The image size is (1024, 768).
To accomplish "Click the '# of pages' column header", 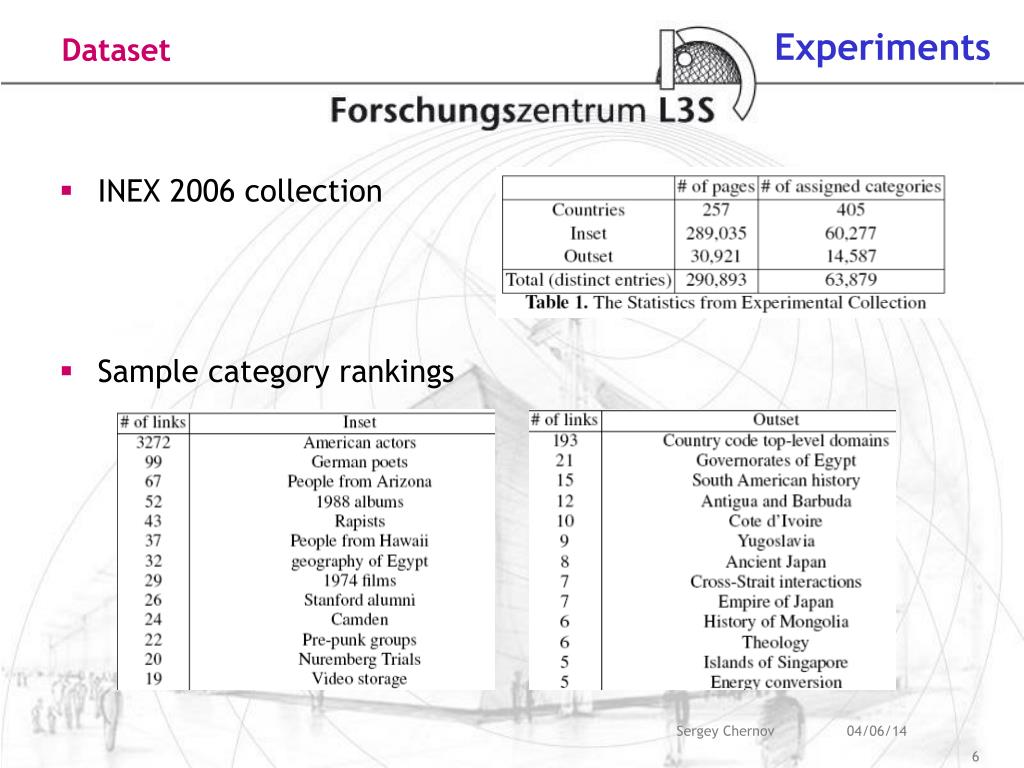I will click(x=716, y=187).
